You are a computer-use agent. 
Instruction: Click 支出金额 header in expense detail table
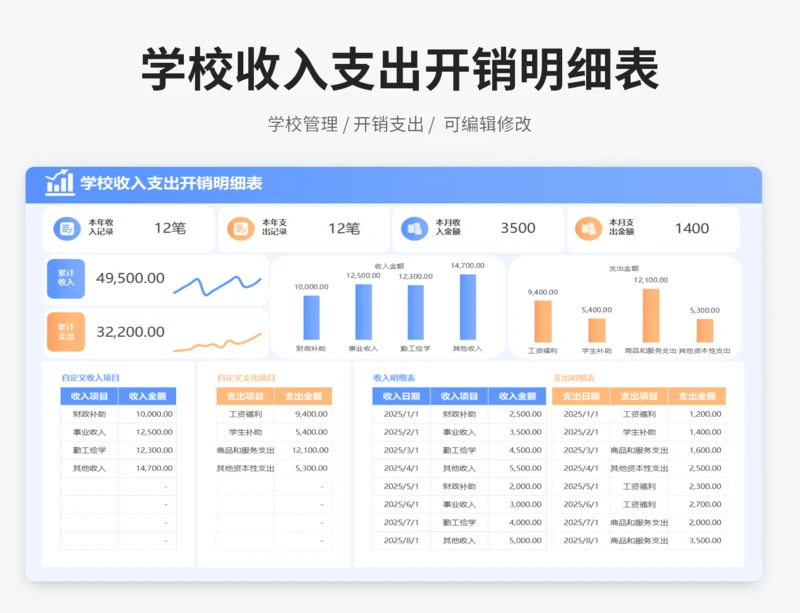[697, 396]
